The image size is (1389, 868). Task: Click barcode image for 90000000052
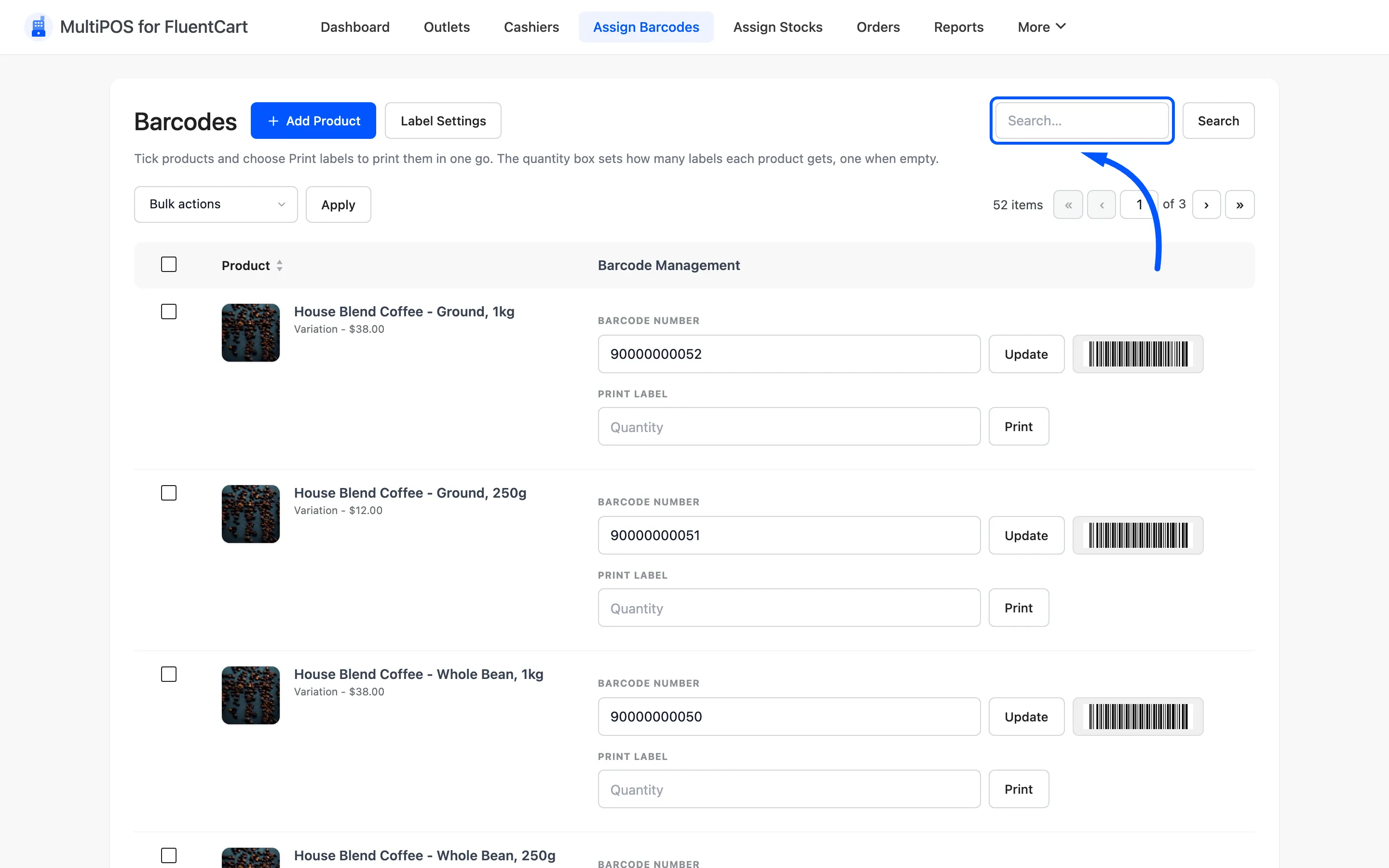click(1138, 354)
